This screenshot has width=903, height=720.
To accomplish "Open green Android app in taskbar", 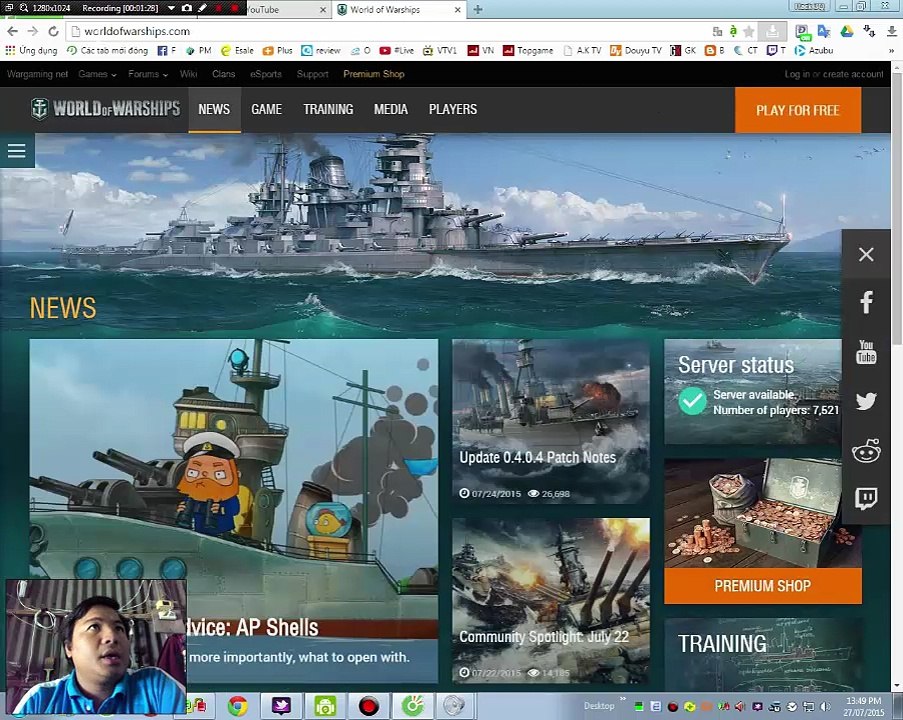I will point(325,706).
